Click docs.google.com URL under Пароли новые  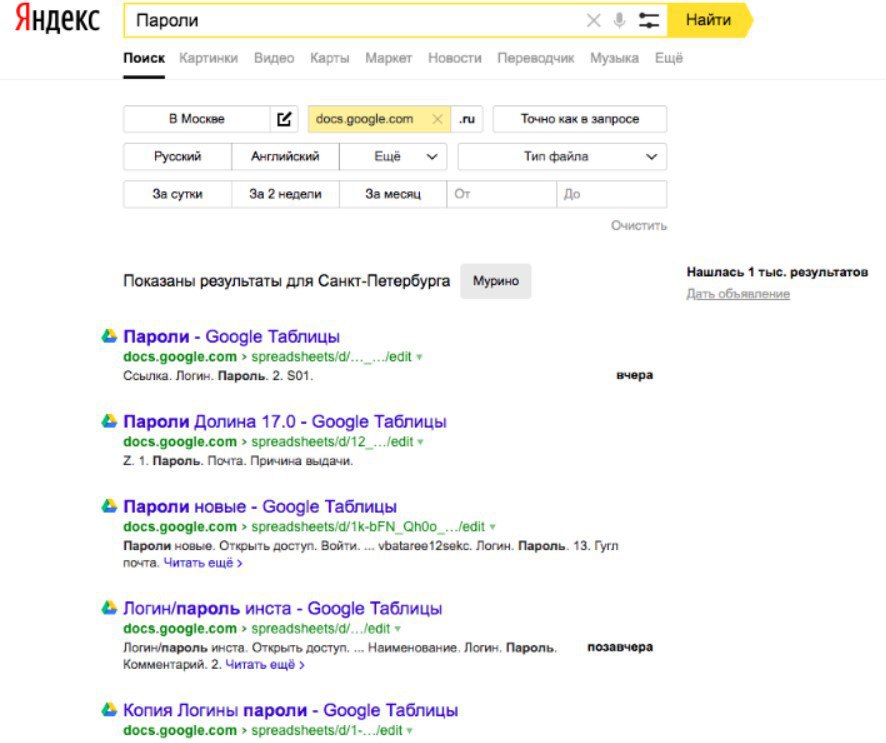click(x=180, y=527)
